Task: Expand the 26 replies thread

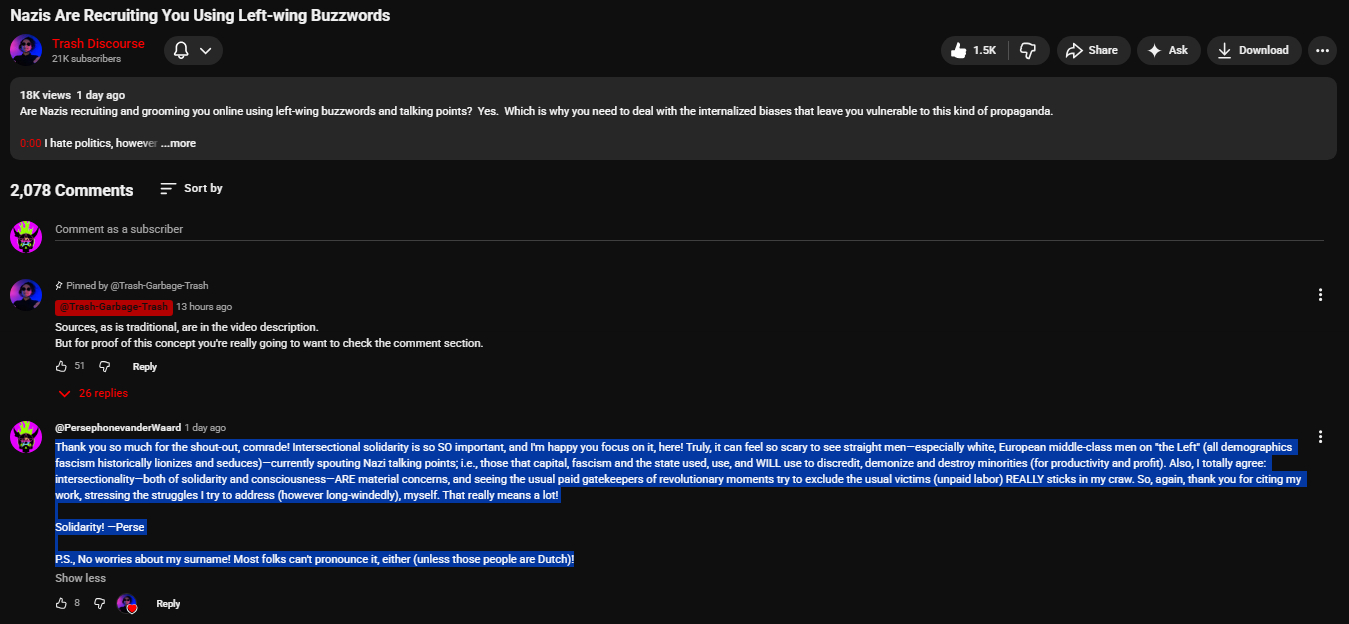Action: point(93,393)
